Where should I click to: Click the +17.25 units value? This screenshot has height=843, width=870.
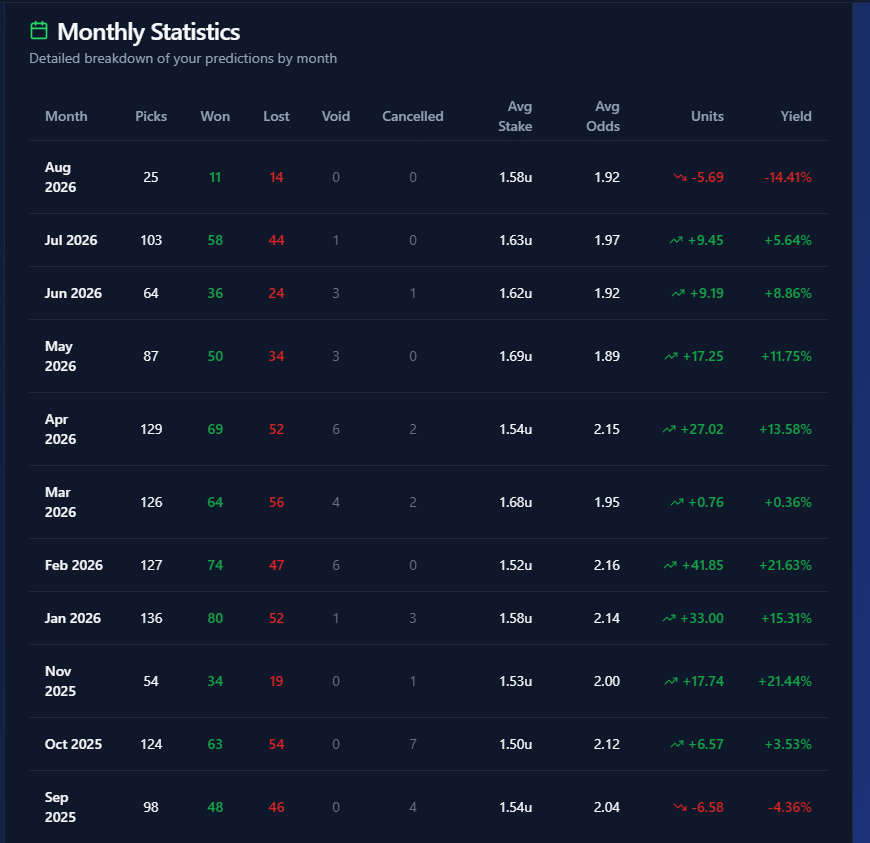pyautogui.click(x=703, y=356)
